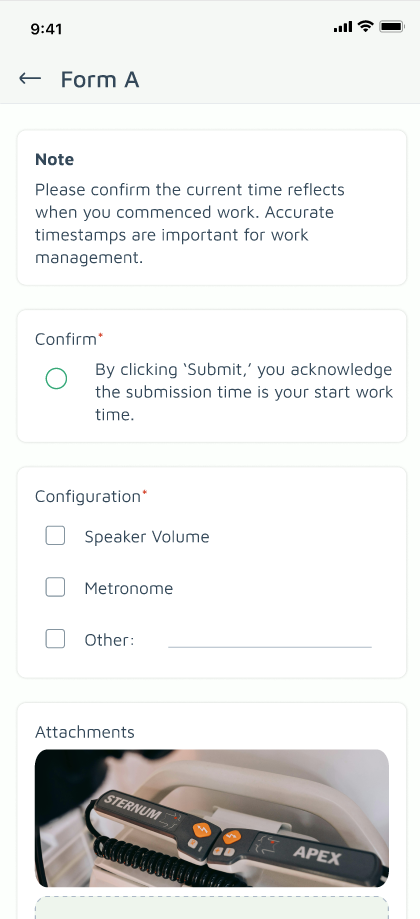
Task: Tap the Other: option label
Action: (110, 640)
